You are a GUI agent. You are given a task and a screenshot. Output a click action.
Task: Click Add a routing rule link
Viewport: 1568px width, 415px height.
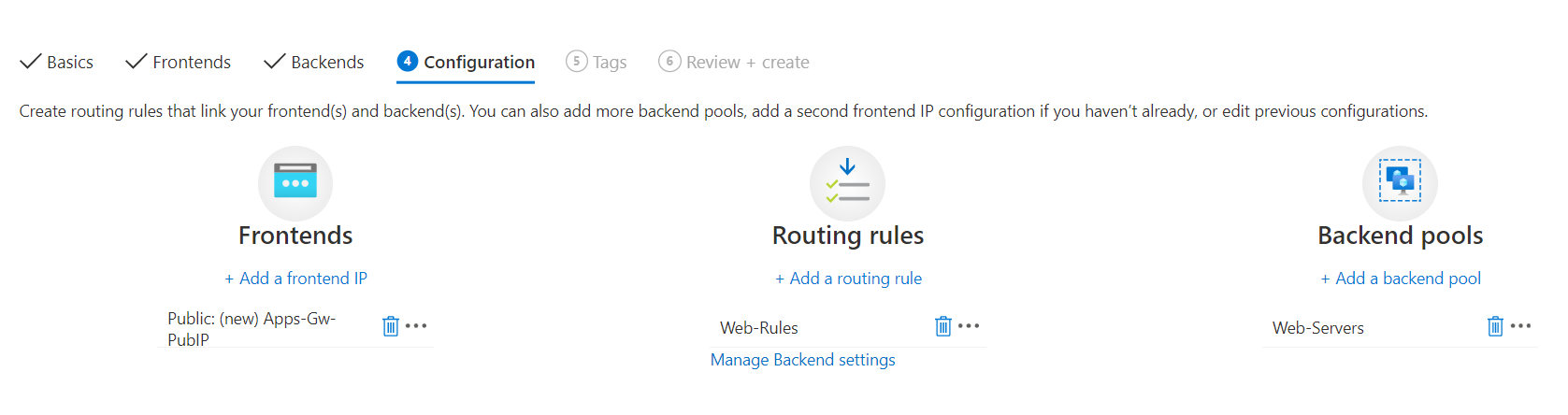[x=848, y=279]
